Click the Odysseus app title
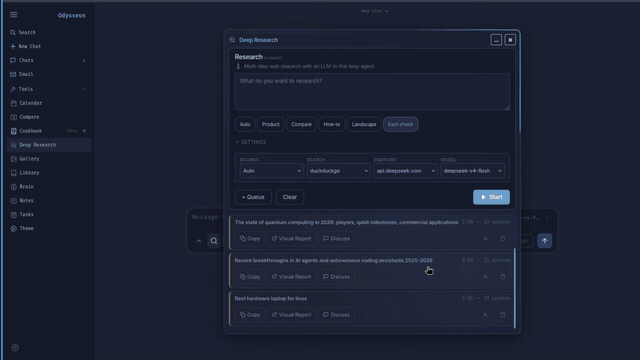This screenshot has width=640, height=360. pyautogui.click(x=71, y=15)
